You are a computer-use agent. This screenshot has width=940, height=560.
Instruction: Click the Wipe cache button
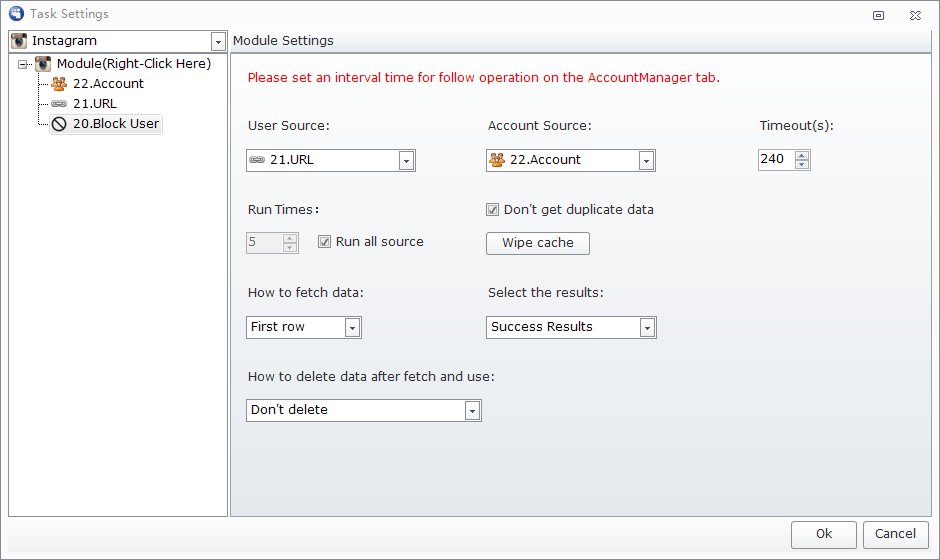pos(538,243)
